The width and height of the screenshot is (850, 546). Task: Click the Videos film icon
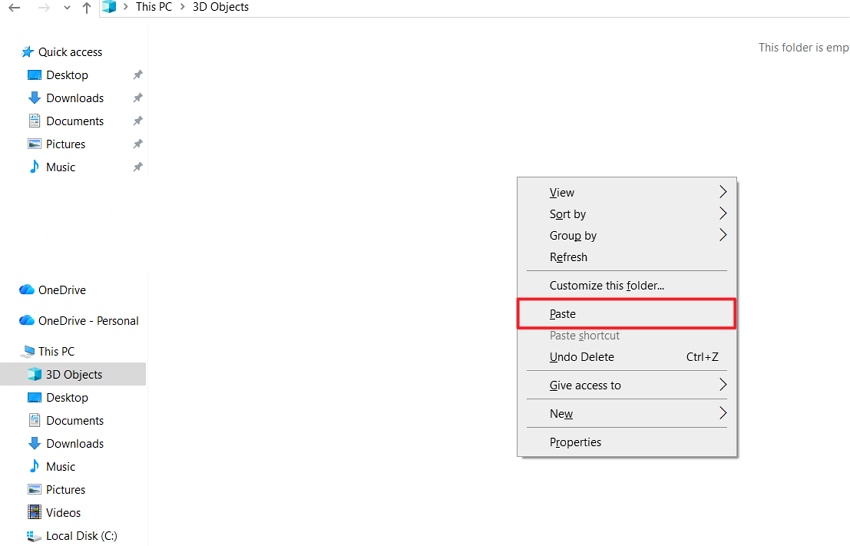(x=34, y=512)
